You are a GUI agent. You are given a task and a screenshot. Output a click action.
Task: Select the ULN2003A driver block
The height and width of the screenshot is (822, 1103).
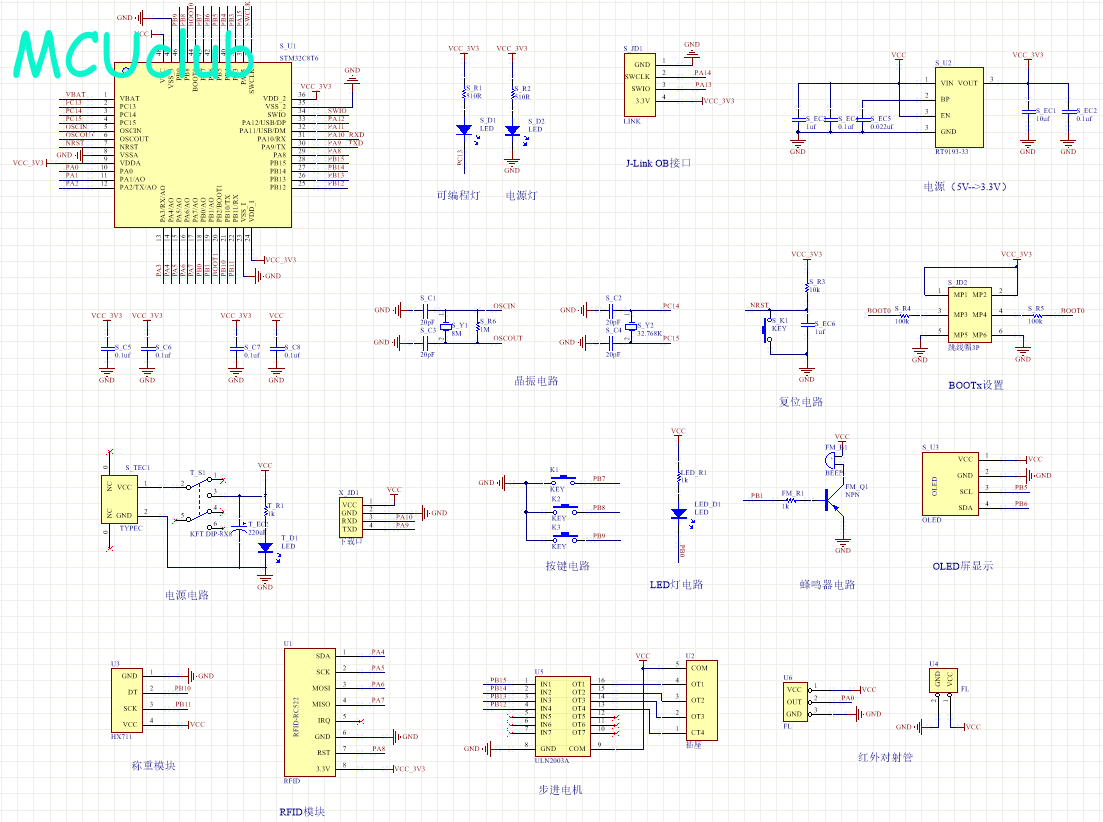click(562, 717)
